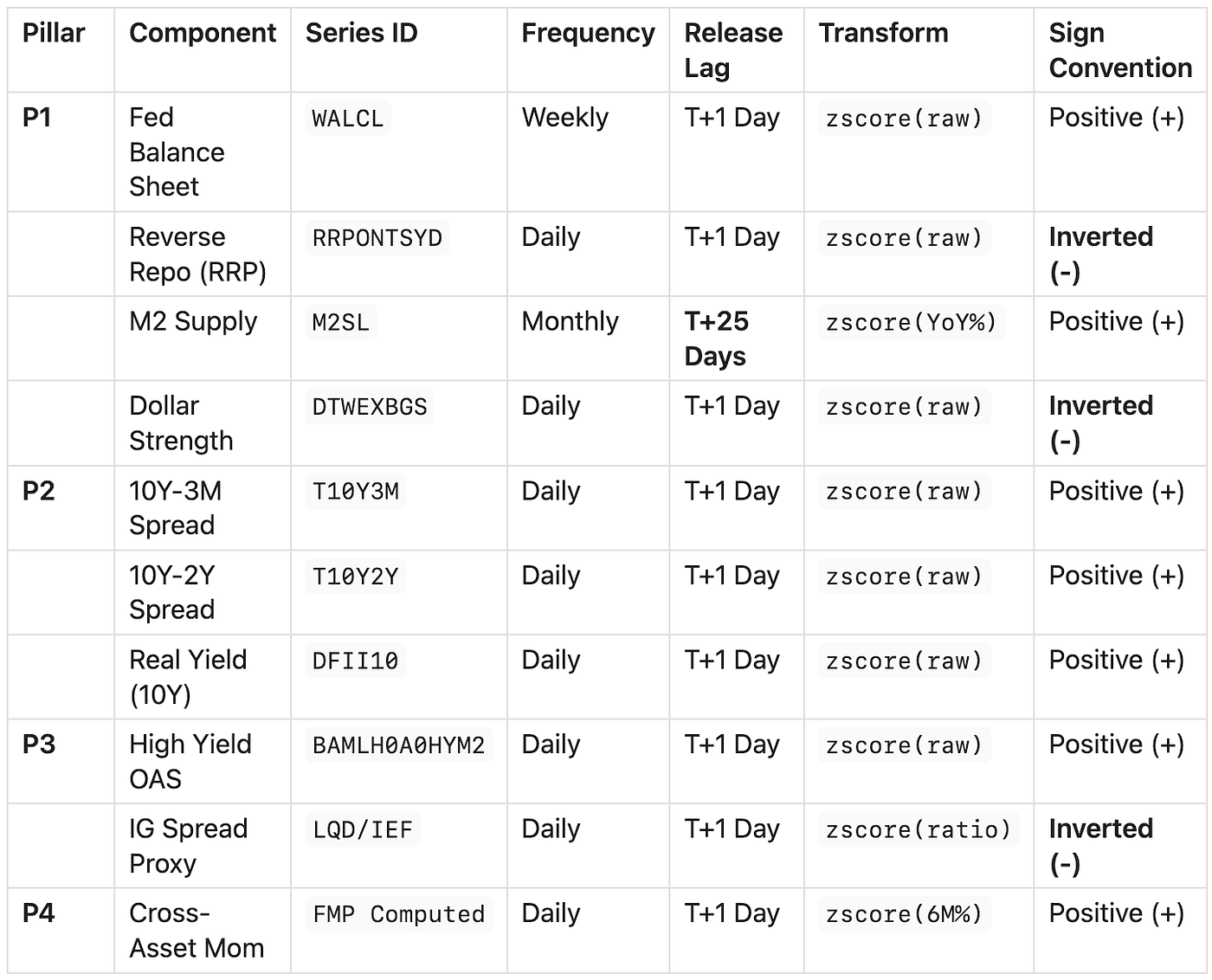Click the Pillar column header
Image resolution: width=1212 pixels, height=980 pixels.
pyautogui.click(x=54, y=33)
